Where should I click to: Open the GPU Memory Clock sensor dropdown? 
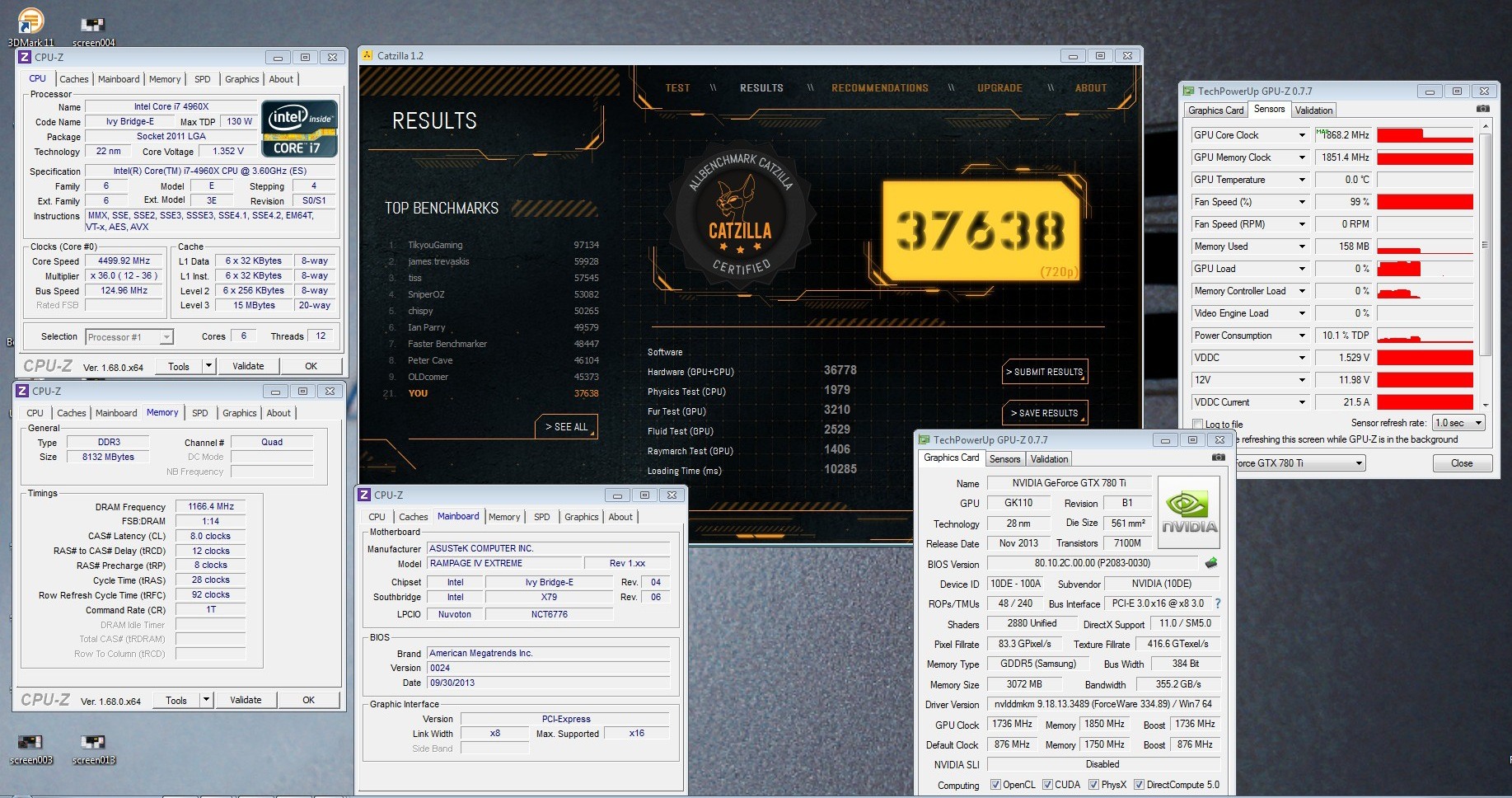(1302, 157)
